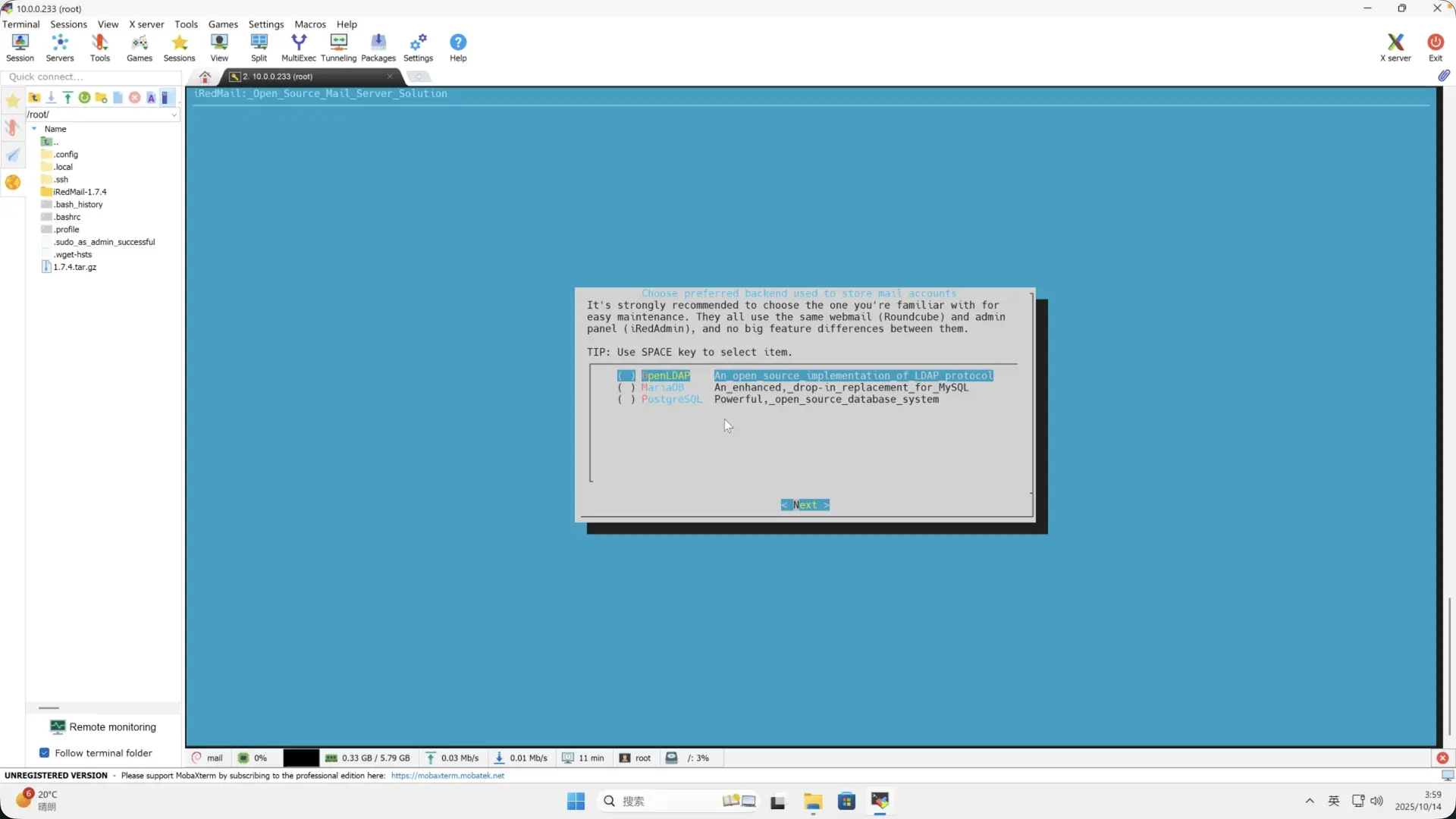Select the OpenLDAP radio option

626,375
